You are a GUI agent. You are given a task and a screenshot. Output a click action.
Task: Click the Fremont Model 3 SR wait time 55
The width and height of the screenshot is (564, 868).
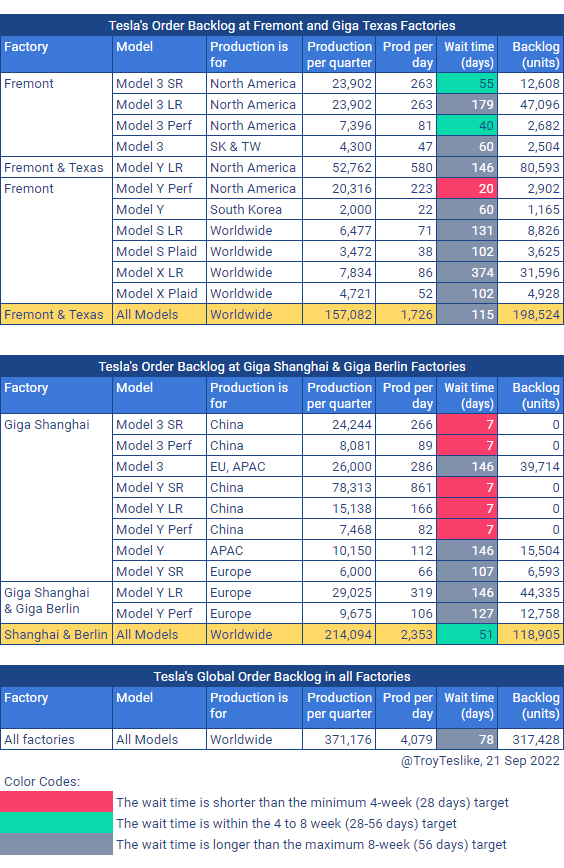[x=467, y=84]
